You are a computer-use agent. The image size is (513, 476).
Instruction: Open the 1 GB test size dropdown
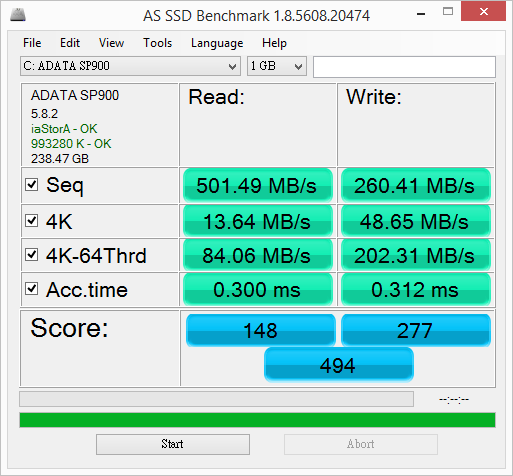pyautogui.click(x=277, y=66)
